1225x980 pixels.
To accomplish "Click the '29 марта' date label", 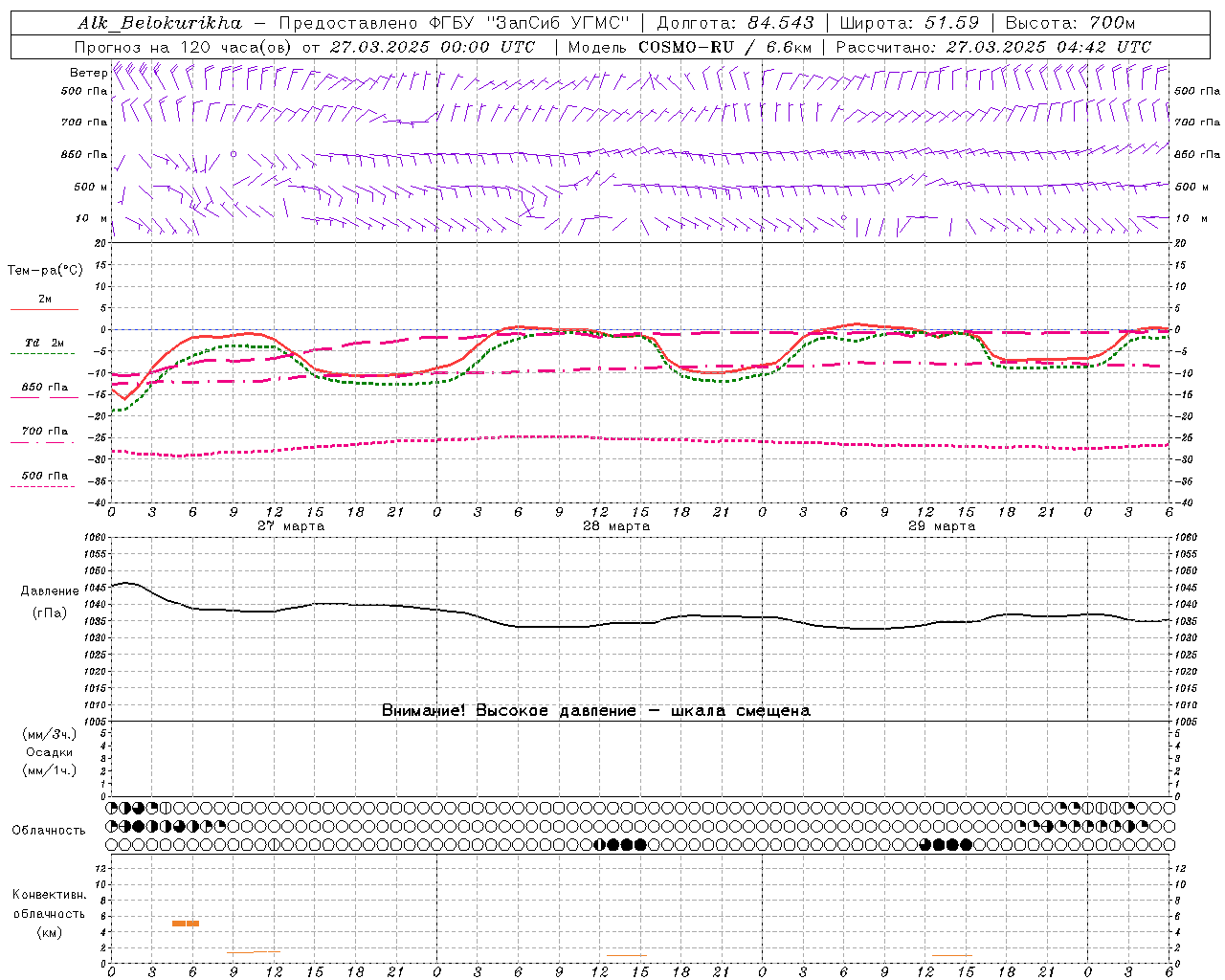I will coord(942,526).
